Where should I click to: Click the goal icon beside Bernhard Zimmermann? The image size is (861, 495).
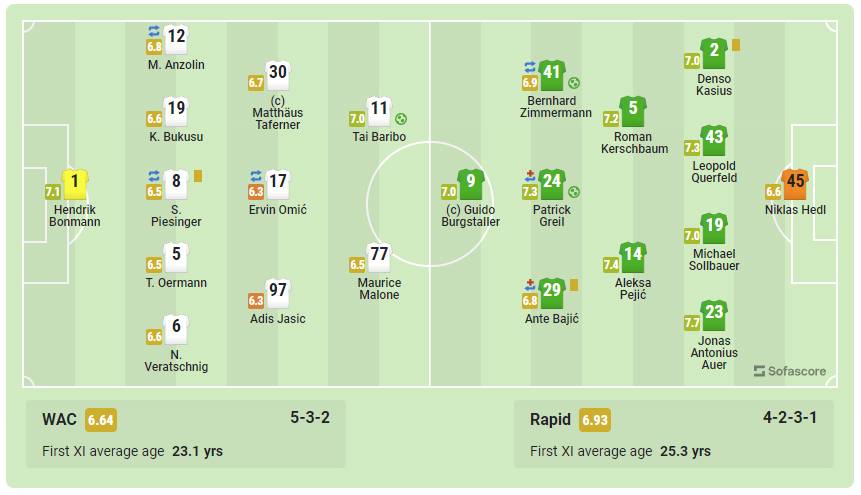coord(574,84)
